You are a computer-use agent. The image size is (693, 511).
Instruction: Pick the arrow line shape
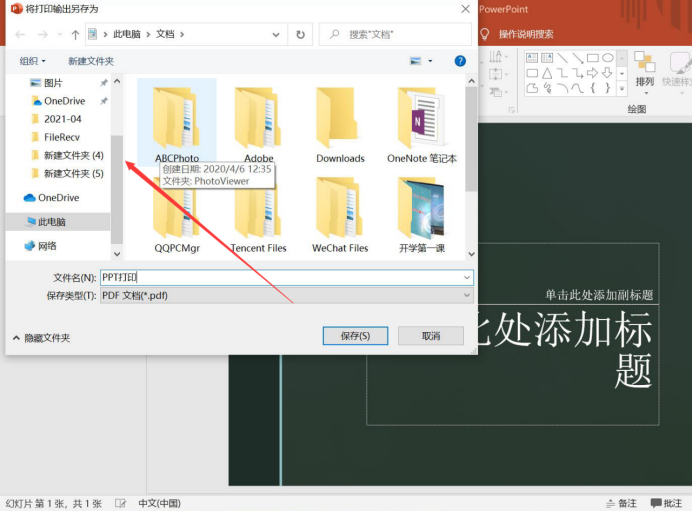coord(578,58)
